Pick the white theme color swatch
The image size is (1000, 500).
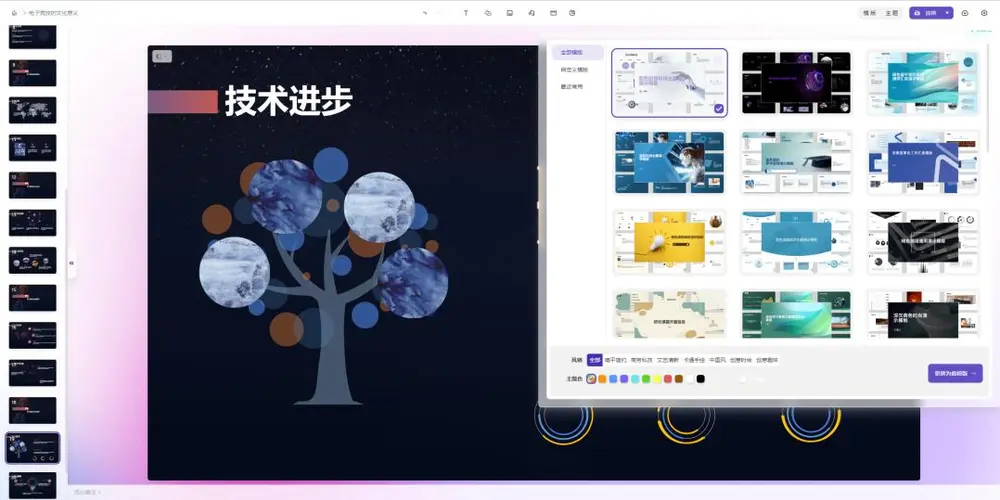tap(689, 379)
